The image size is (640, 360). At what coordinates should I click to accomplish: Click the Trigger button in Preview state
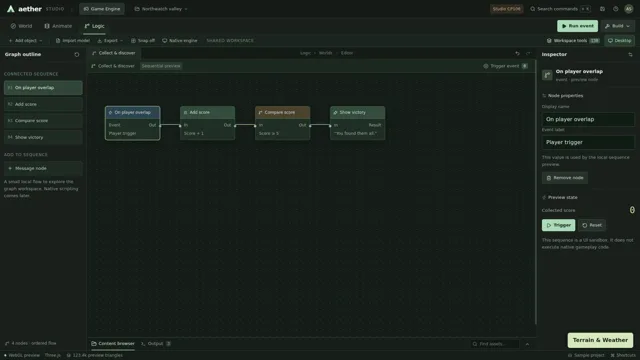[x=558, y=225]
